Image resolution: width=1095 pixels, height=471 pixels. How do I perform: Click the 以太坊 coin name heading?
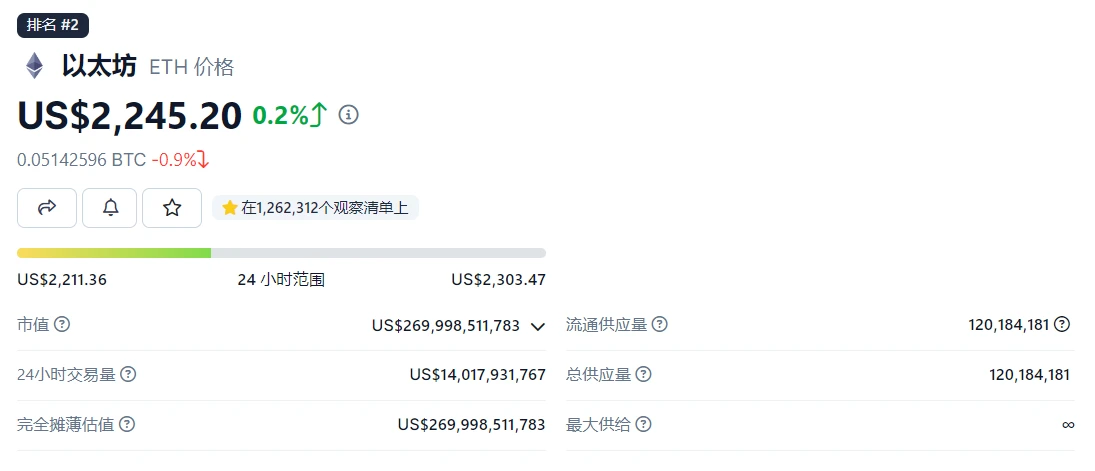[x=98, y=66]
